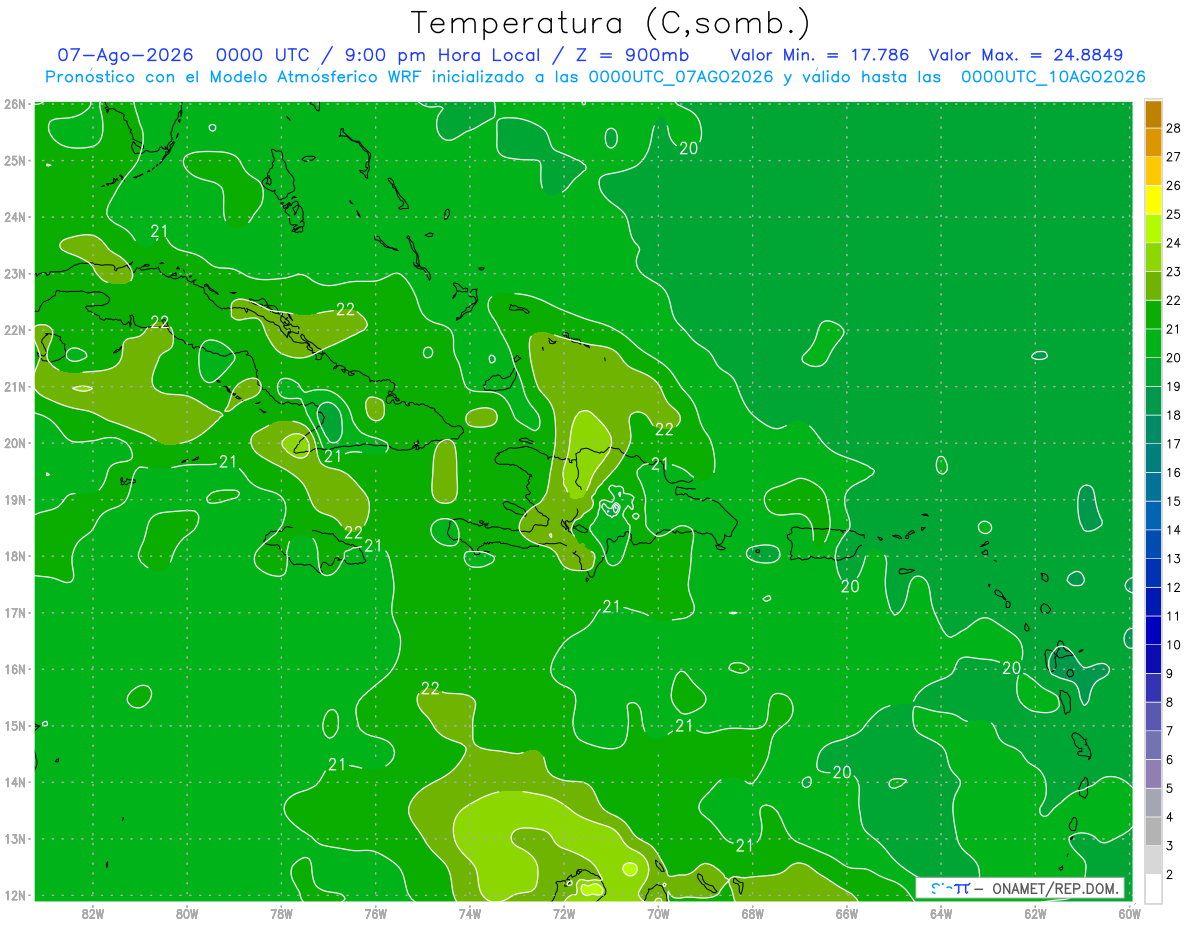The image size is (1200, 927).
Task: Click the longitude axis label "80W"
Action: (x=186, y=913)
